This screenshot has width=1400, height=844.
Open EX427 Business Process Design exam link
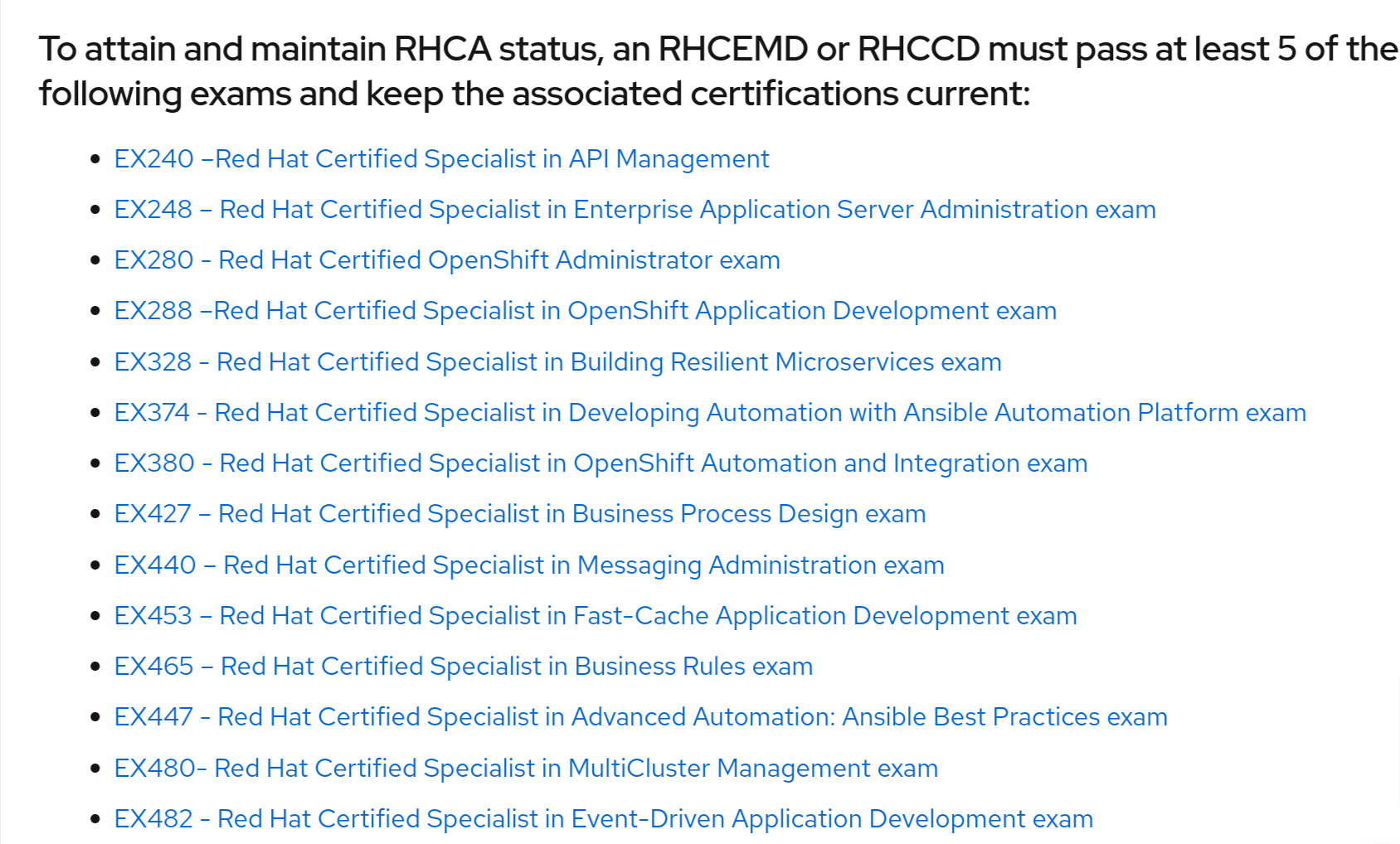point(520,513)
